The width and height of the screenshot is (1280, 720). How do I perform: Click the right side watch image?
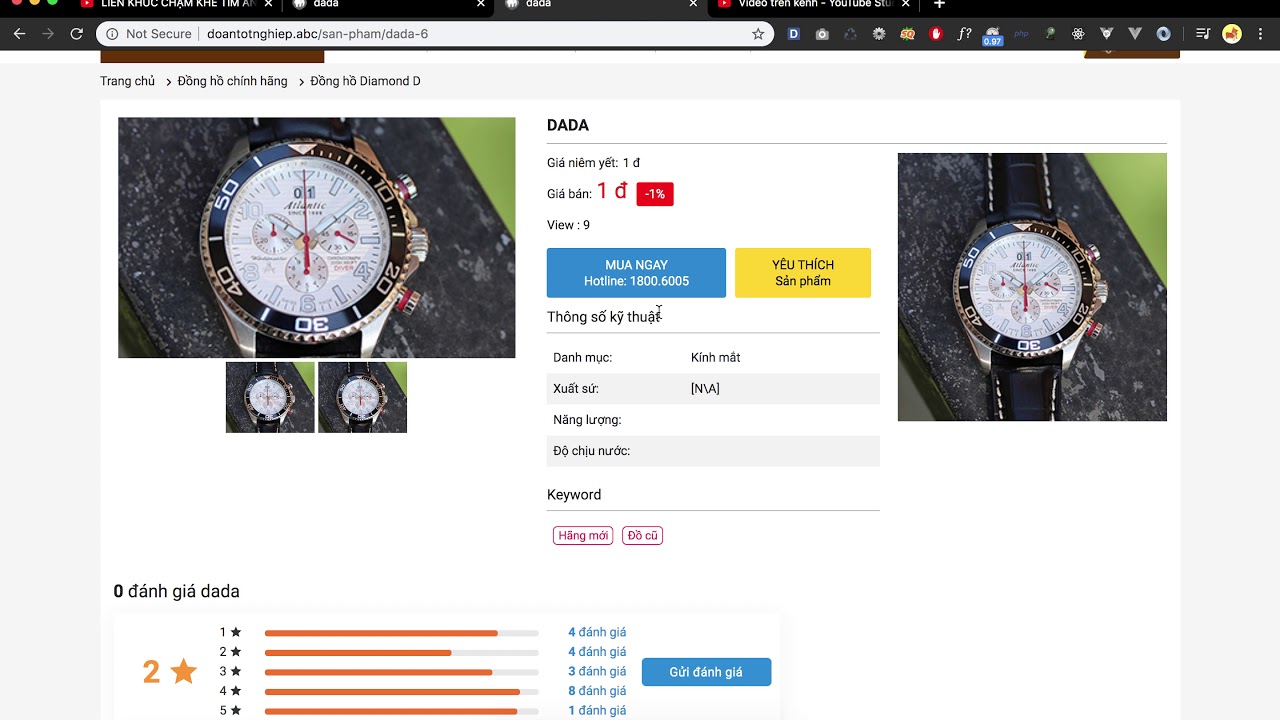click(1032, 287)
